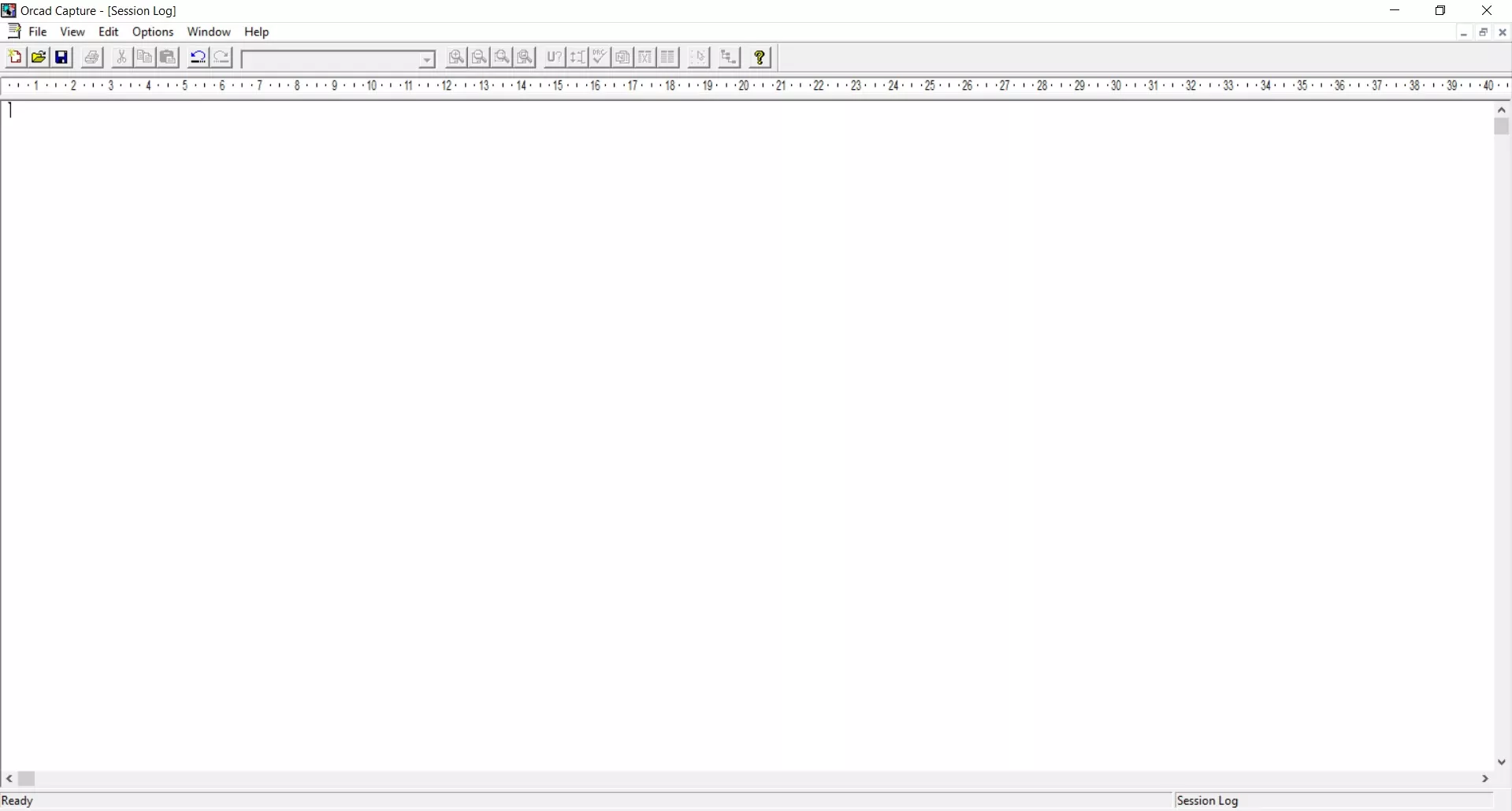1512x811 pixels.
Task: Click the Print icon
Action: (x=92, y=58)
